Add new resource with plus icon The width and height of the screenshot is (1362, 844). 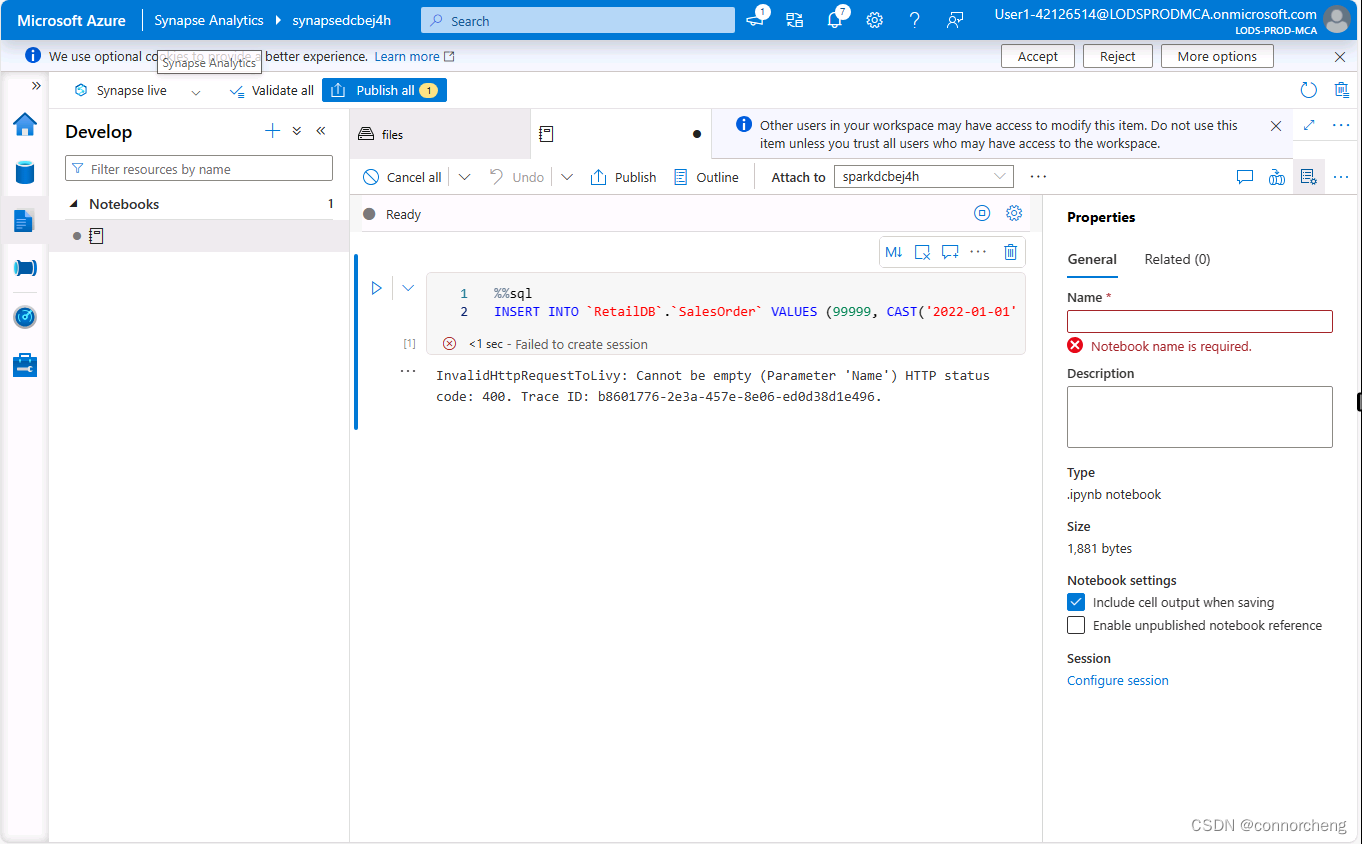(272, 131)
